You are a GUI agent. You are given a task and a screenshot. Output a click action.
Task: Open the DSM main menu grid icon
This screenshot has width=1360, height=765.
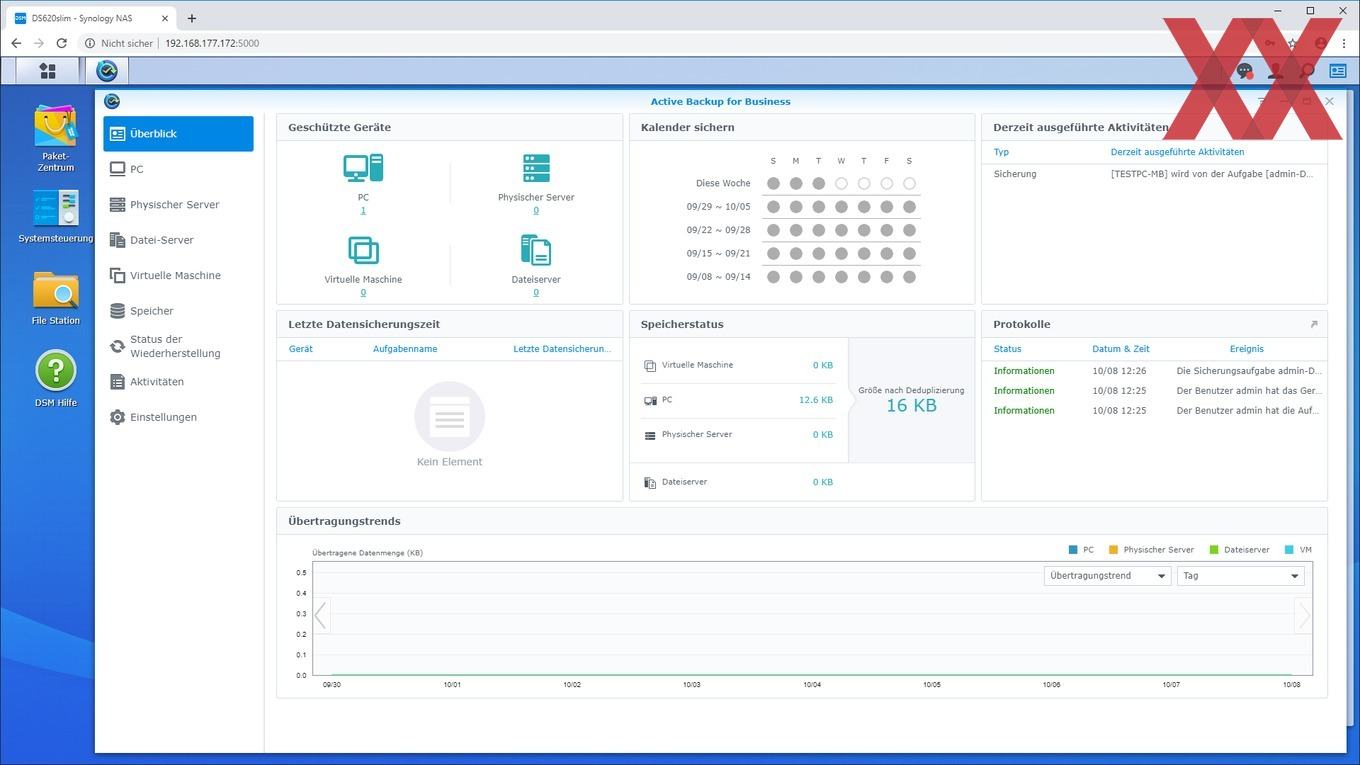(47, 71)
